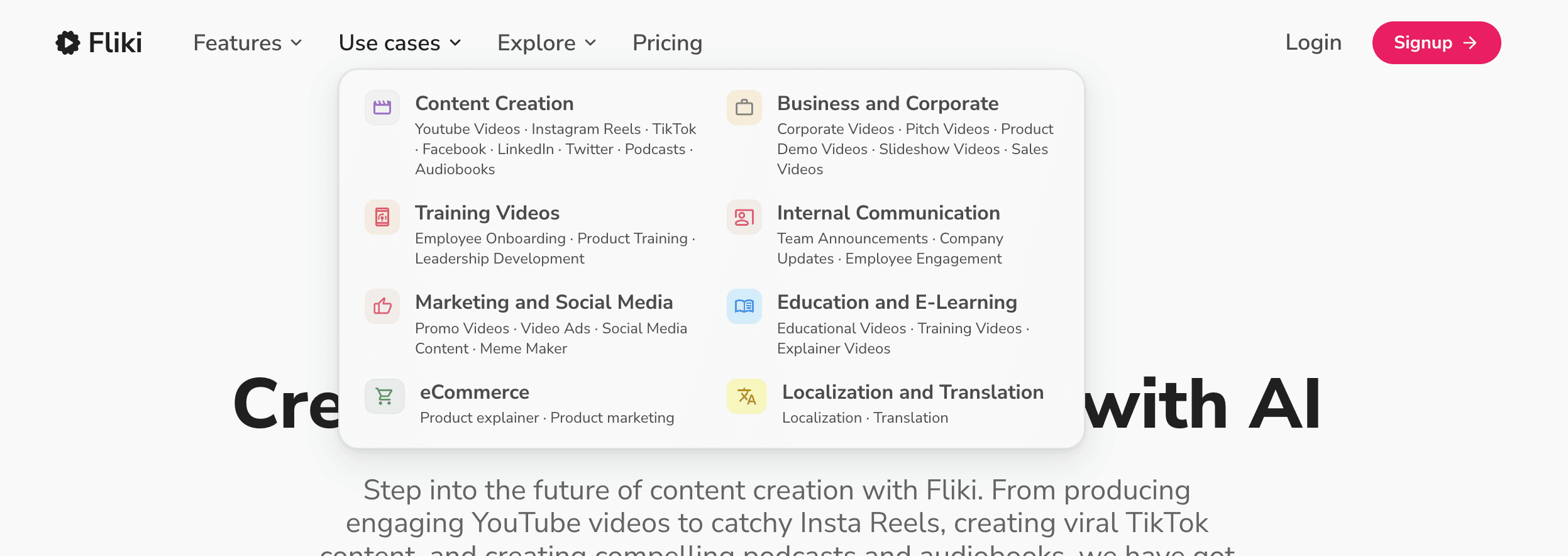This screenshot has width=1568, height=556.
Task: Select Marketing and Social Media entry
Action: 544,302
